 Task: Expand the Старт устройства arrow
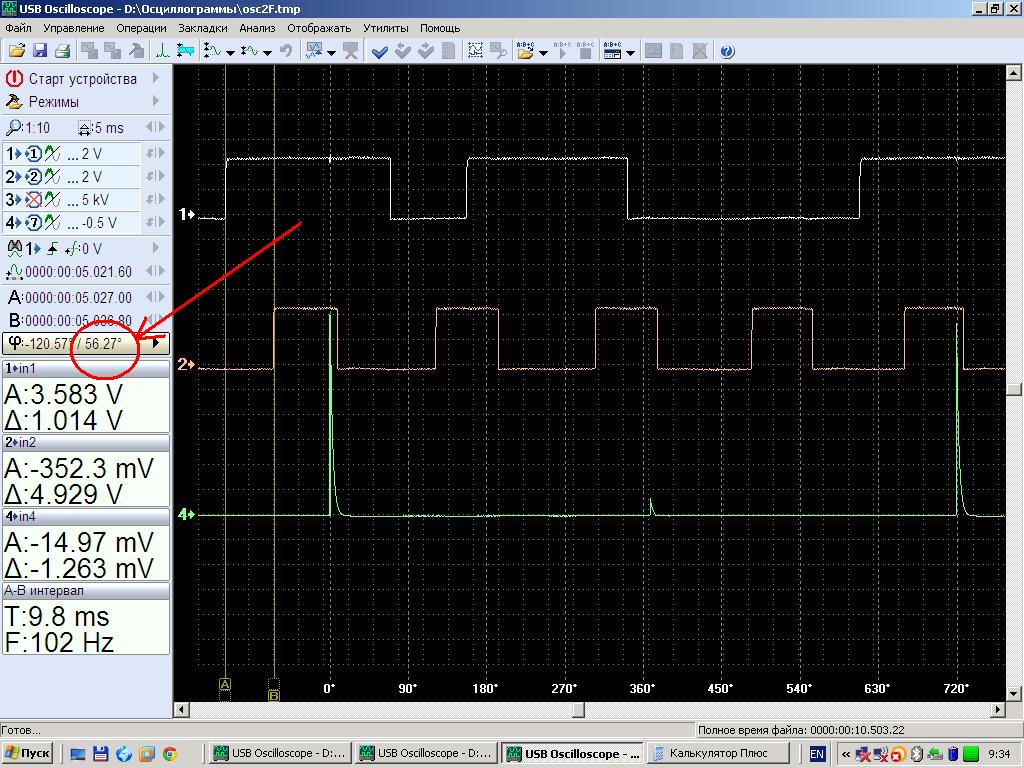click(x=156, y=78)
